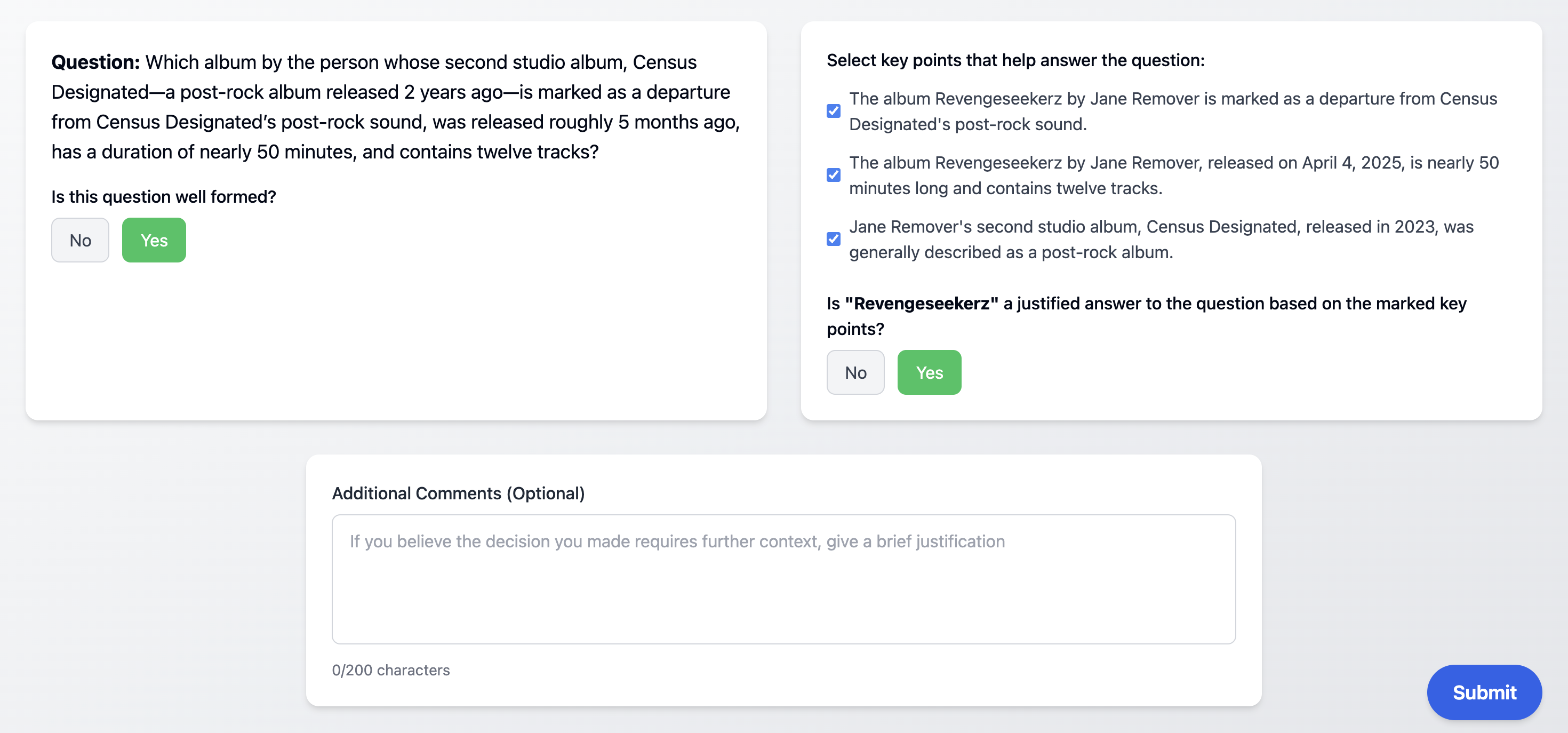Click the bold 'Revengeseekerz' word in the justification prompt
The width and height of the screenshot is (1568, 733).
coord(922,303)
